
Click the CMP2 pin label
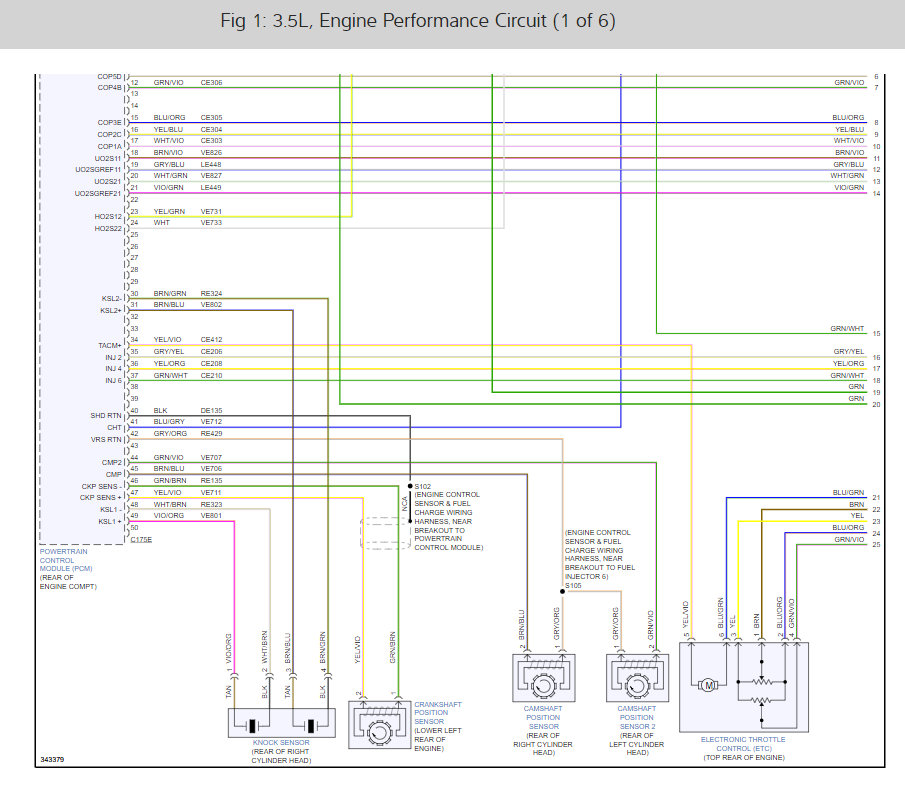pos(112,462)
